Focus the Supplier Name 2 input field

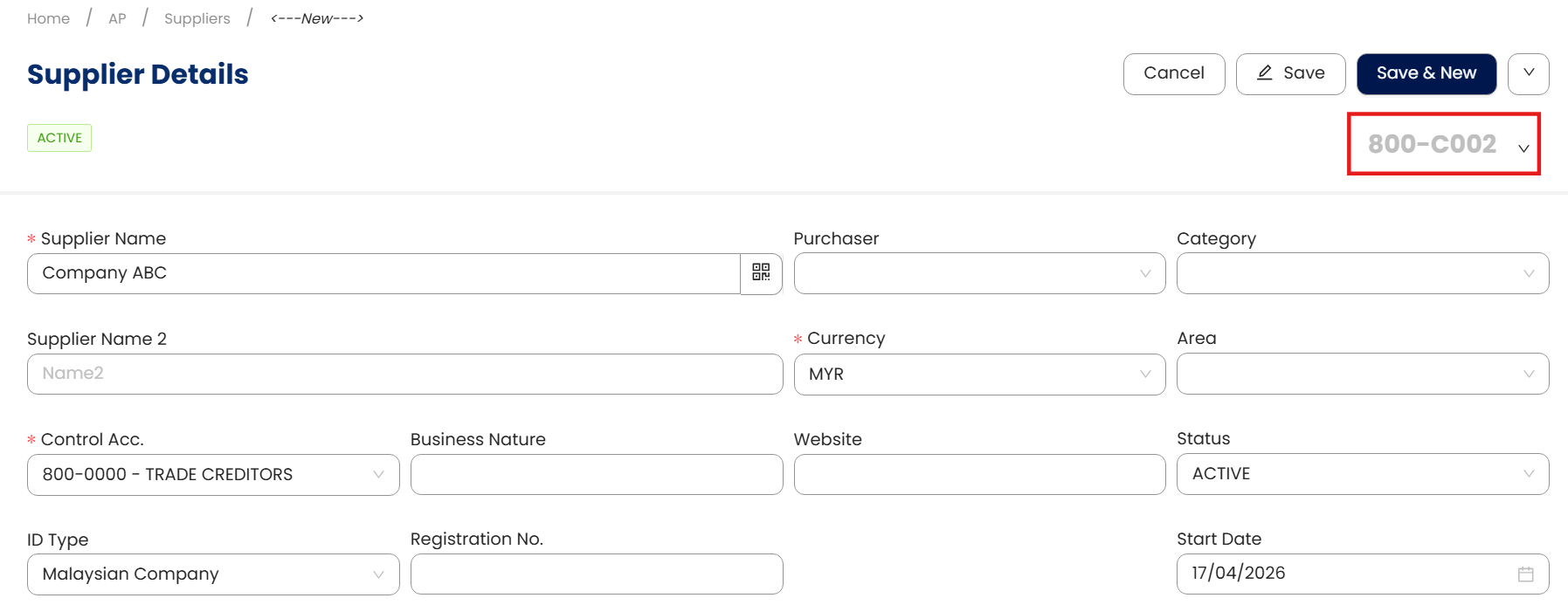pos(404,374)
